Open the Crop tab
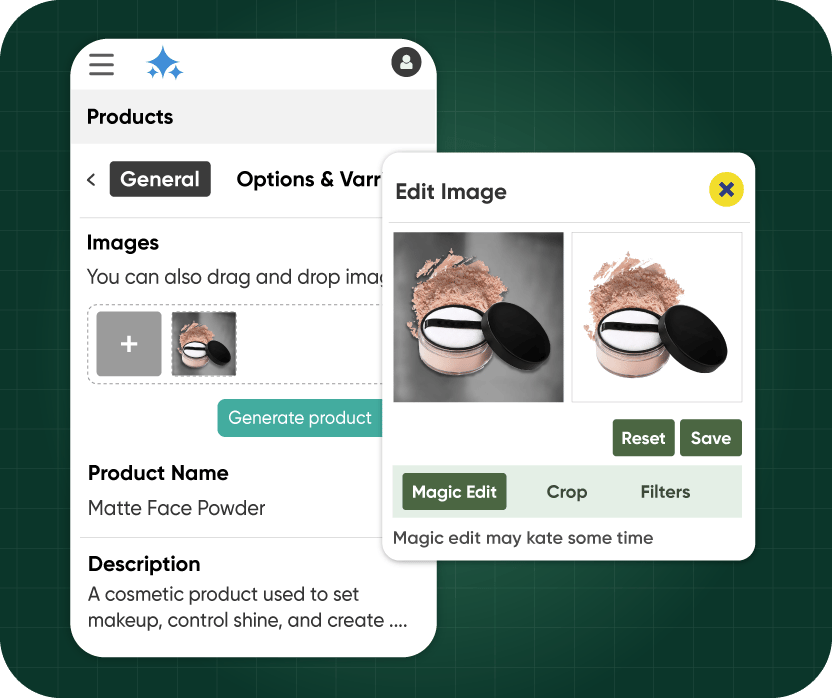 coord(567,492)
